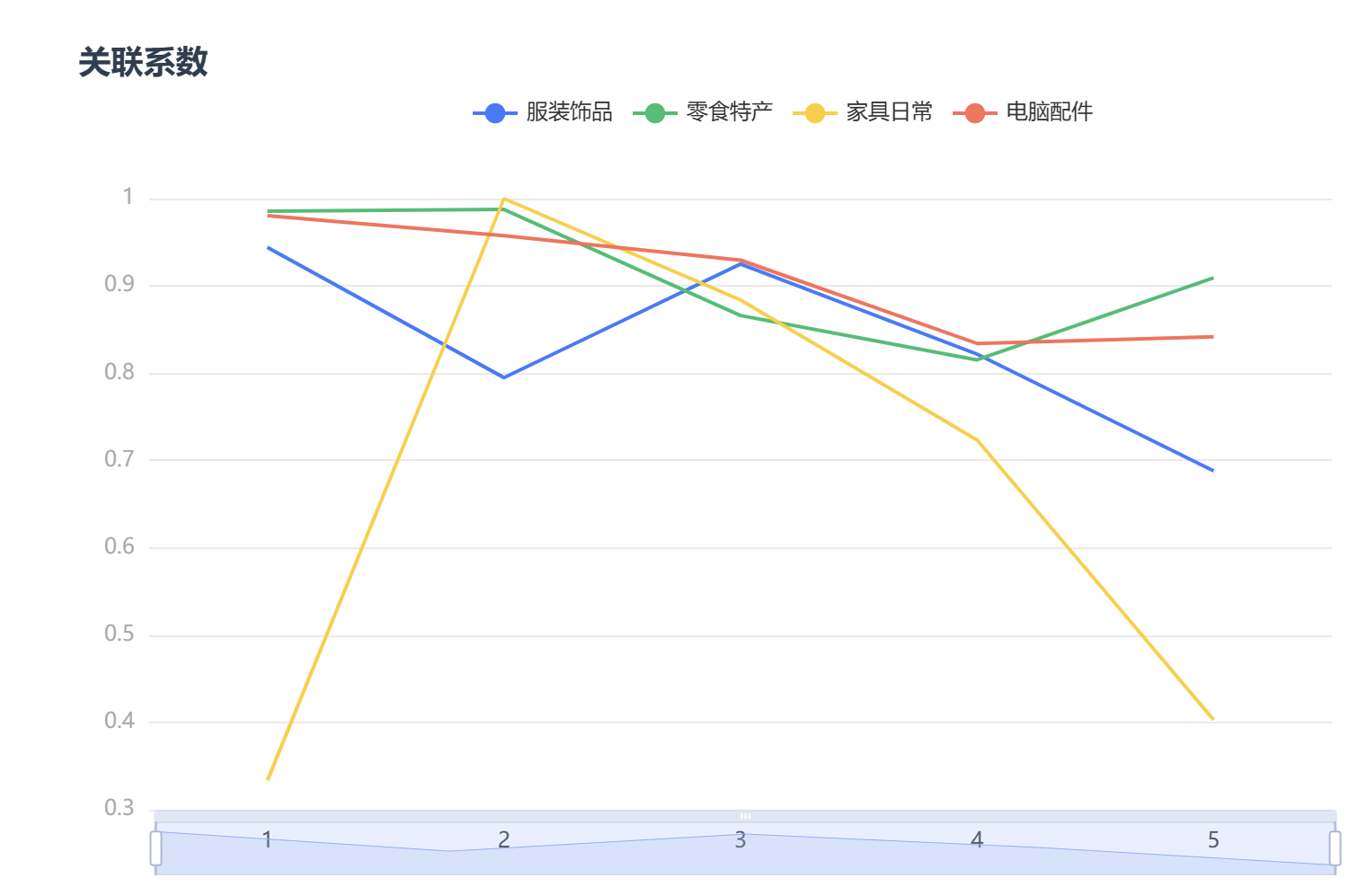Click the zoom slider at label 4

977,840
